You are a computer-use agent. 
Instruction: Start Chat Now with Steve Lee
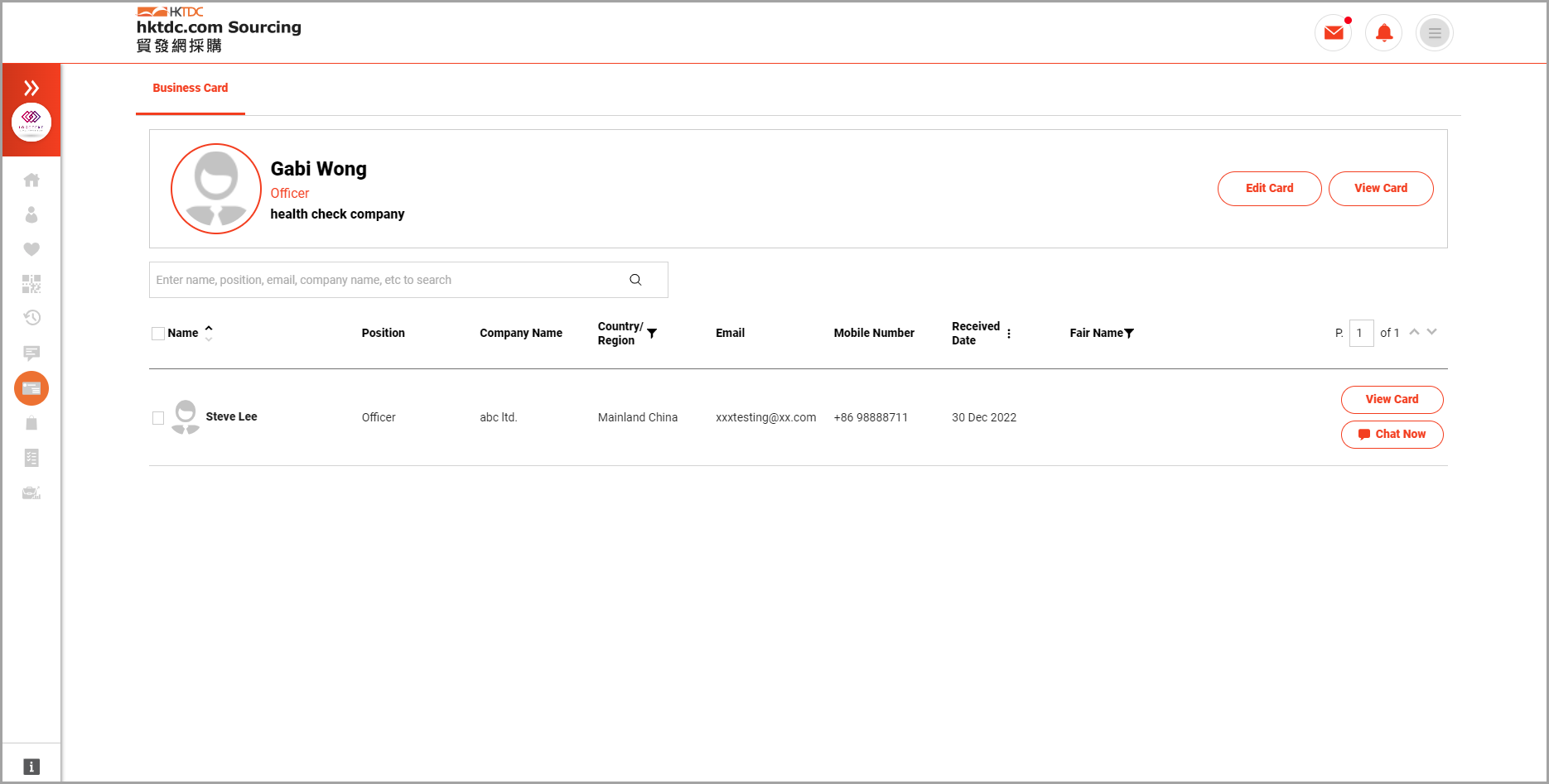coord(1392,435)
